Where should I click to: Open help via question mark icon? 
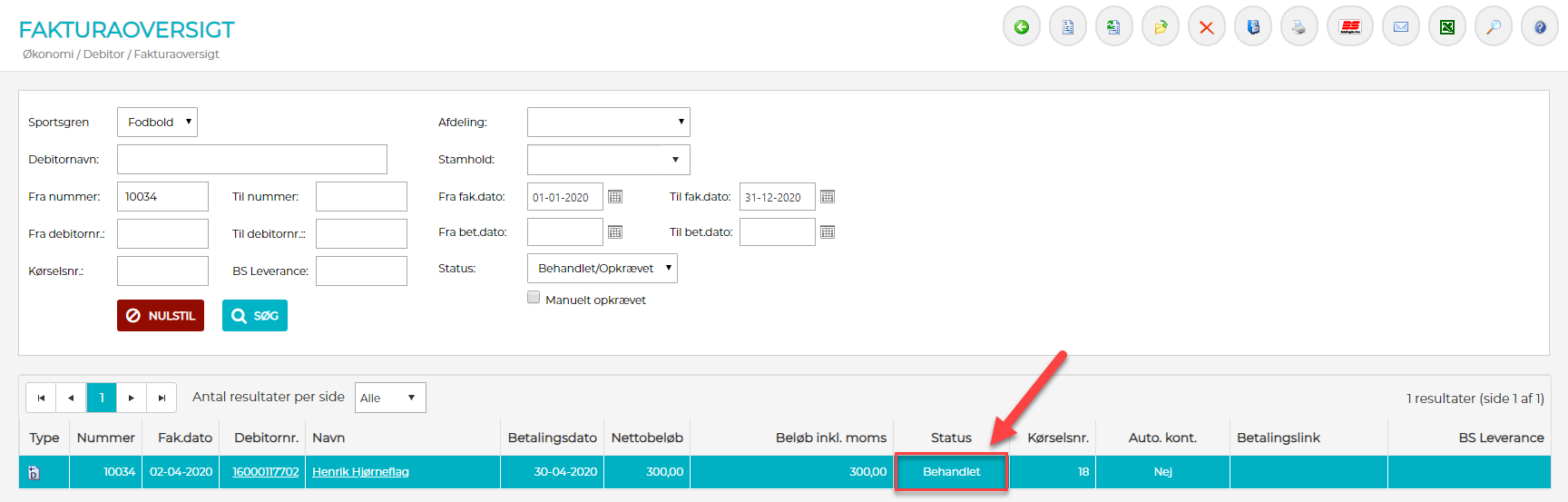[x=1539, y=27]
